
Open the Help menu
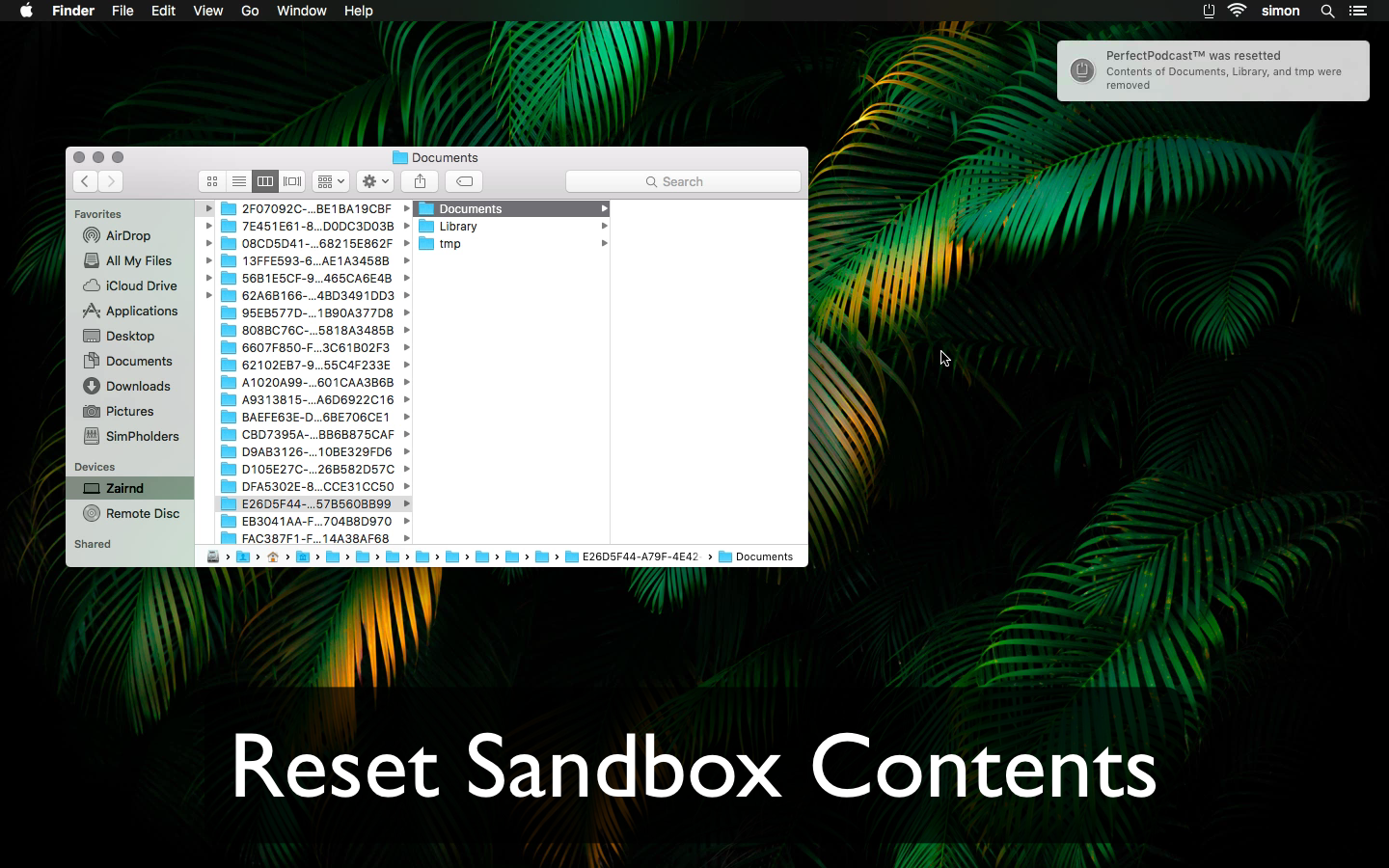(x=358, y=11)
